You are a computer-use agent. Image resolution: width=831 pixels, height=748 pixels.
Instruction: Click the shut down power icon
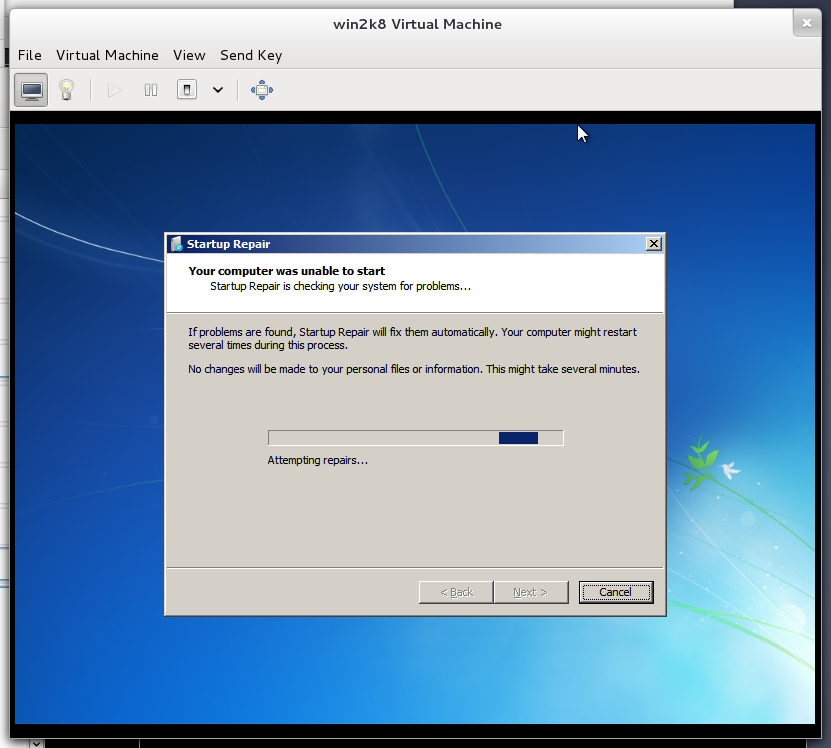tap(186, 90)
